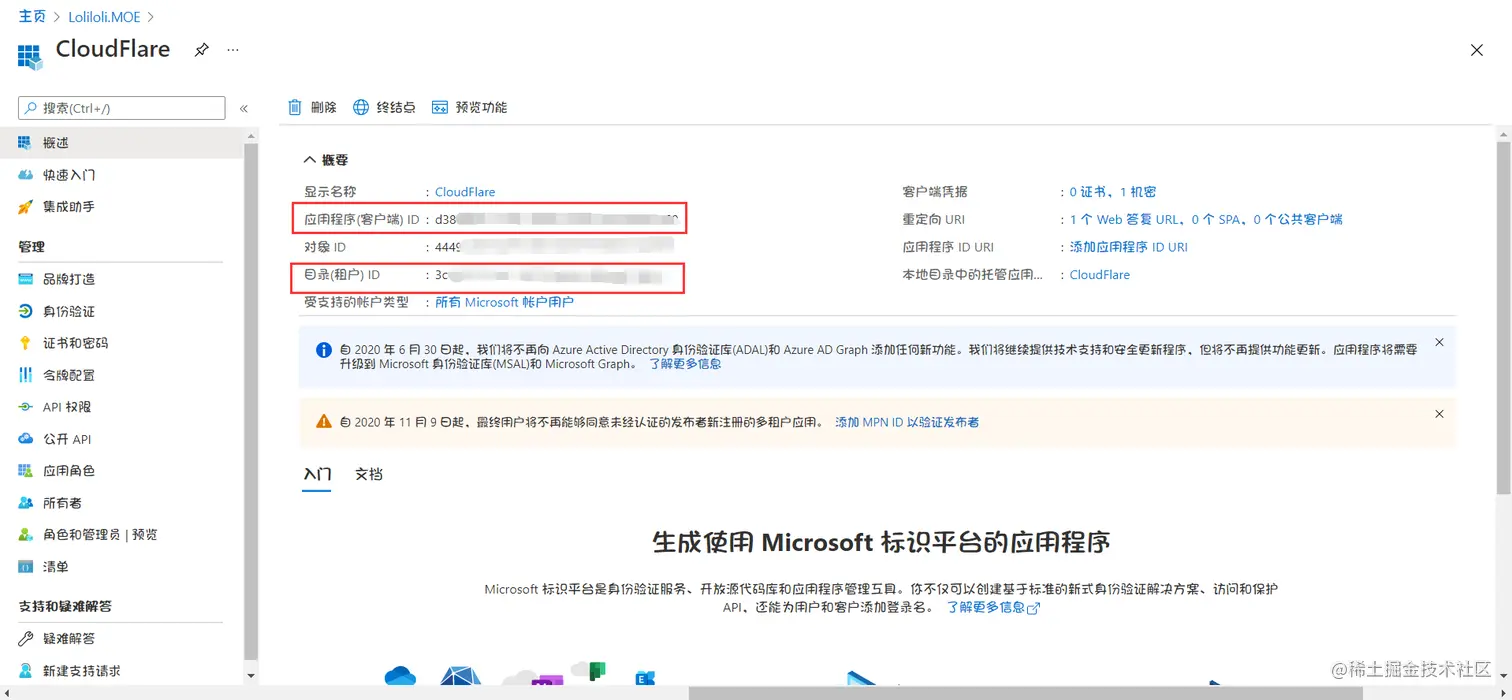This screenshot has height=700, width=1512.
Task: Click the warning triangle icon
Action: pos(324,422)
